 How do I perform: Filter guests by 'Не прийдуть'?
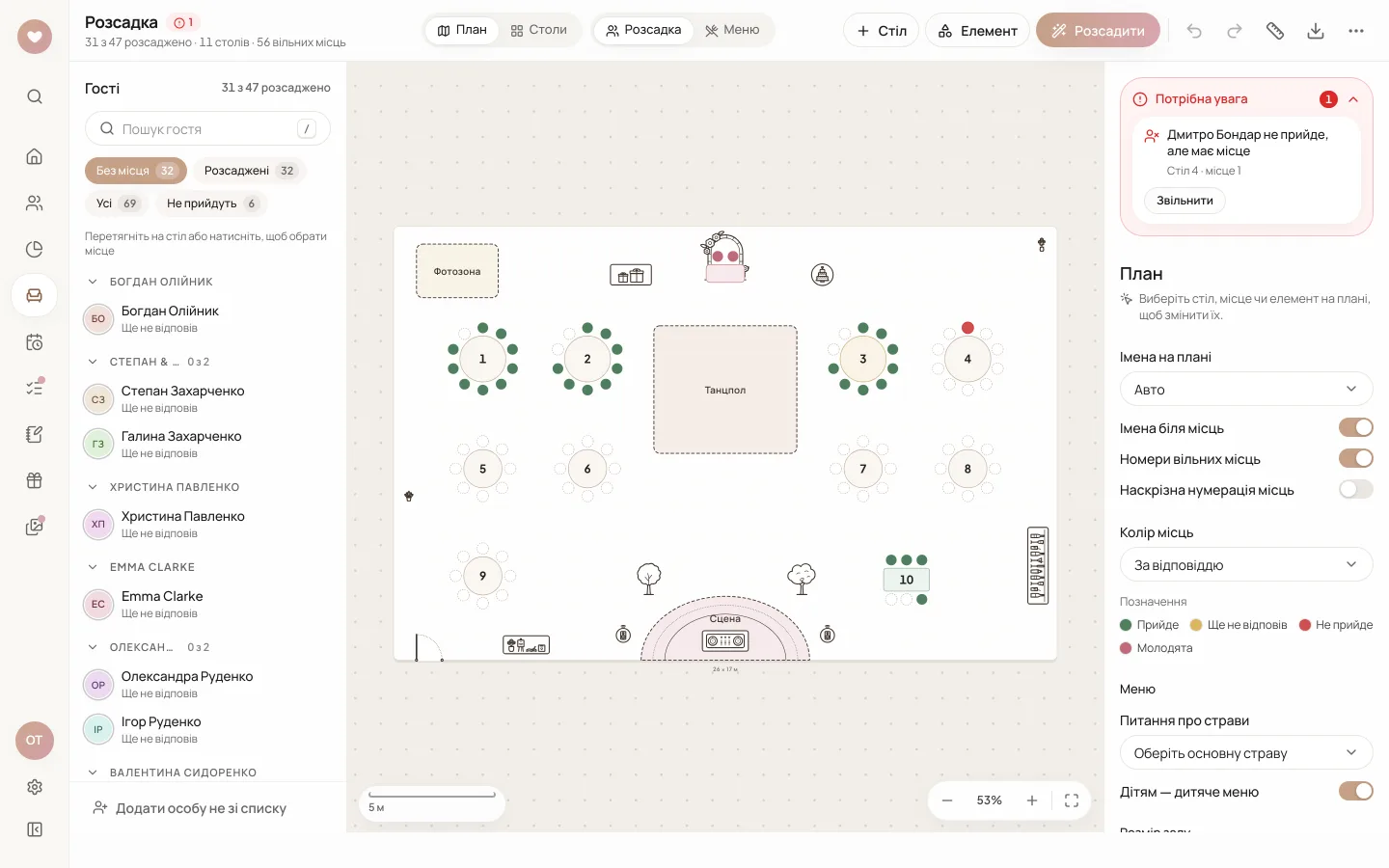(x=211, y=203)
